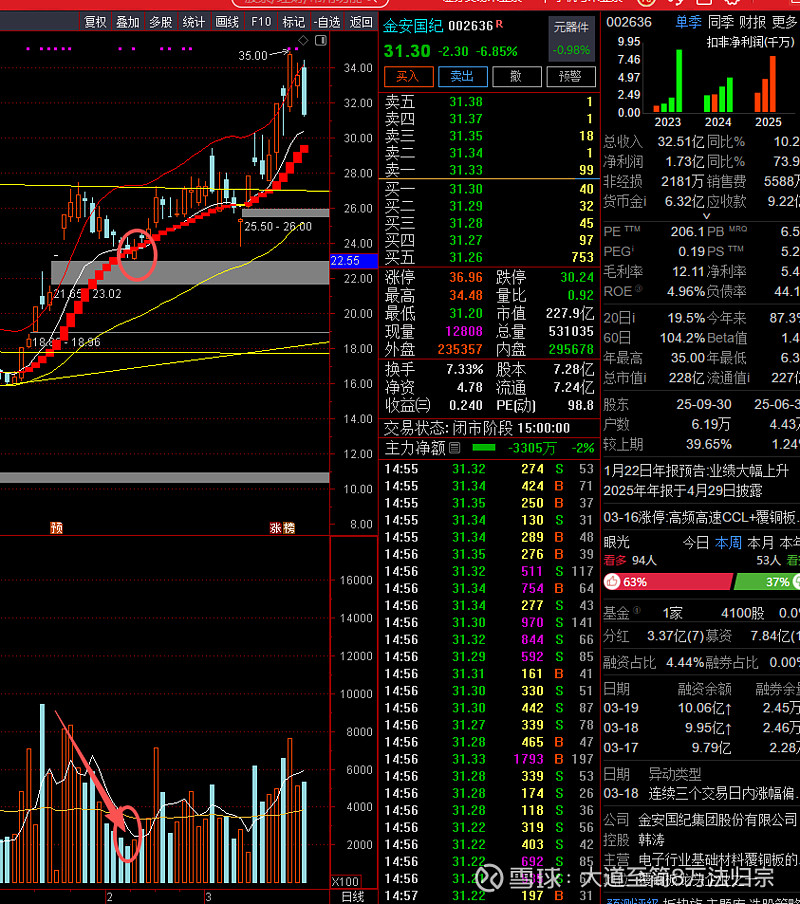Click the info mark beside 20日
The image size is (800, 904).
633,318
